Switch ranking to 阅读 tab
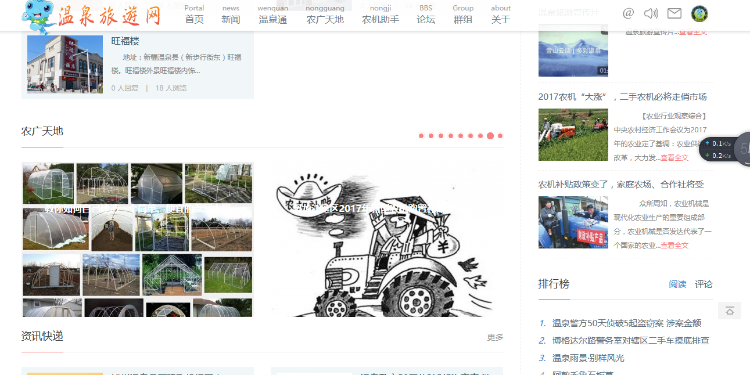750x375 pixels. (x=677, y=284)
